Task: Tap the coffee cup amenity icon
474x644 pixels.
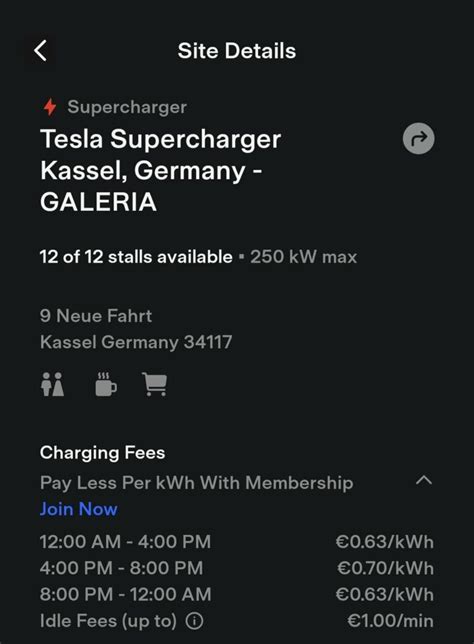Action: click(x=106, y=384)
